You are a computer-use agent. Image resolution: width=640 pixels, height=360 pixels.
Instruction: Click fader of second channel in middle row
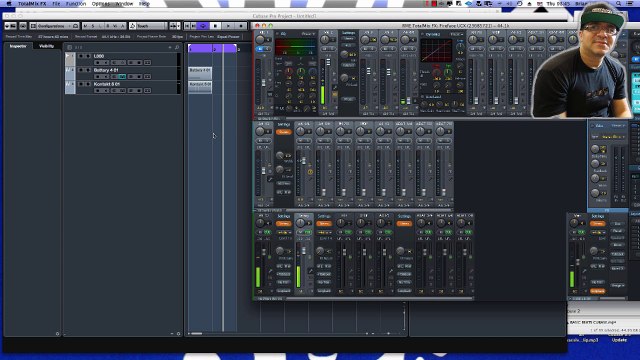[304, 161]
